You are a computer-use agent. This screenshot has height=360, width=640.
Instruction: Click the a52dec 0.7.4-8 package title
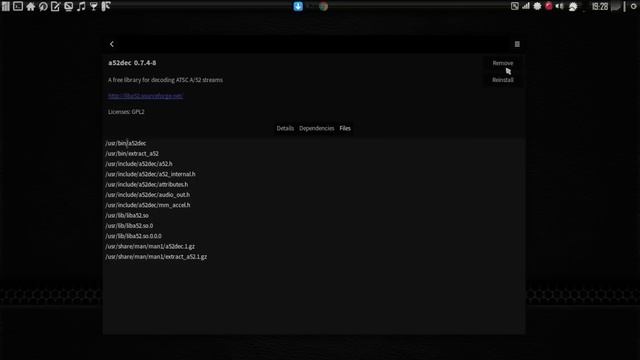(x=132, y=63)
